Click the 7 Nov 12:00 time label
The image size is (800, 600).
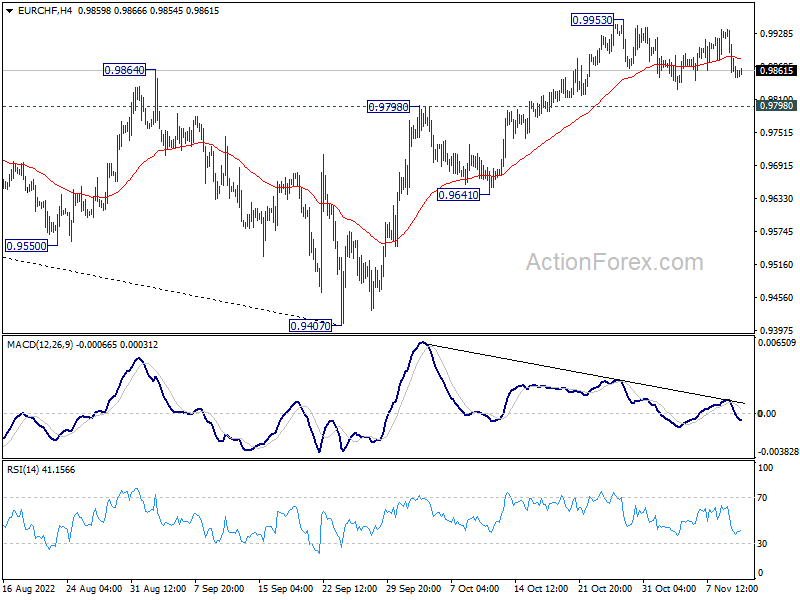pos(731,588)
